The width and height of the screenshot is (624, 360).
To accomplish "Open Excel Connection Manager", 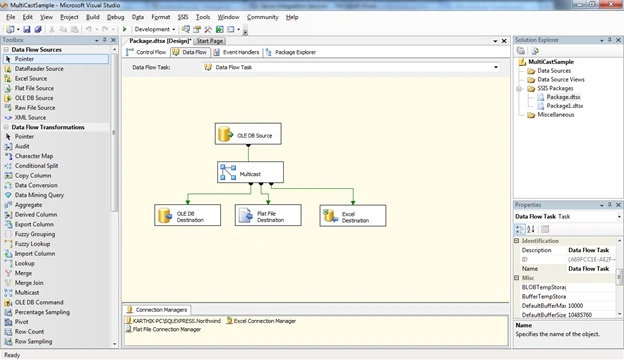I will pyautogui.click(x=261, y=321).
